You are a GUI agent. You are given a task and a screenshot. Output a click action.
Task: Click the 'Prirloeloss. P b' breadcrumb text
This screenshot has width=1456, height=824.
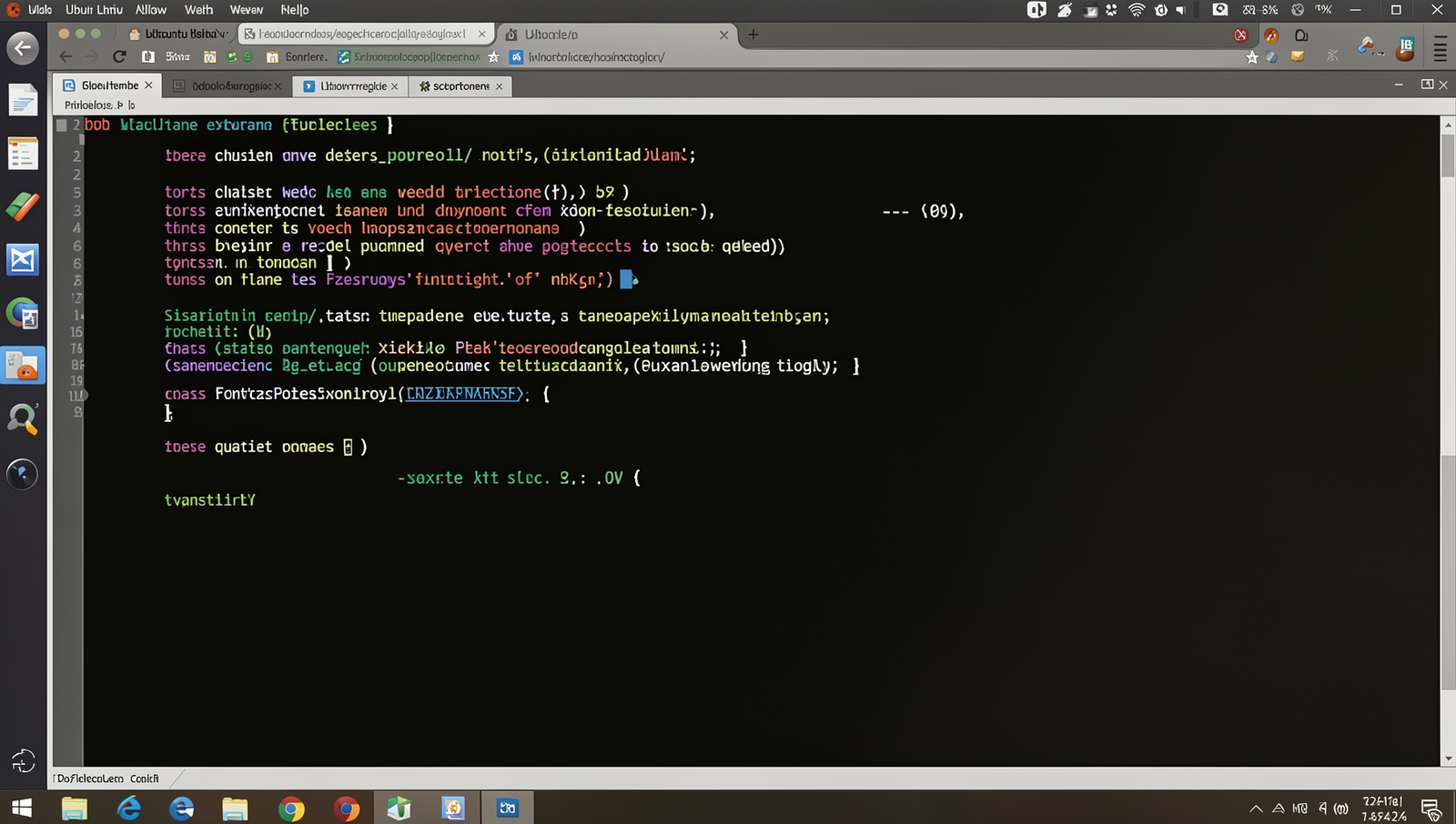pos(99,106)
